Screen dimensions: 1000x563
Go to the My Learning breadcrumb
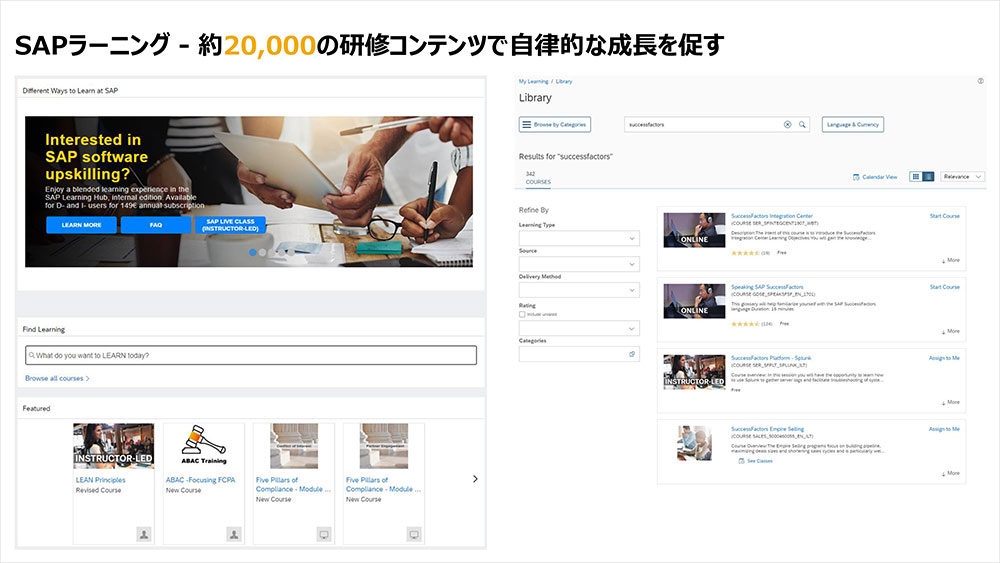[x=533, y=82]
